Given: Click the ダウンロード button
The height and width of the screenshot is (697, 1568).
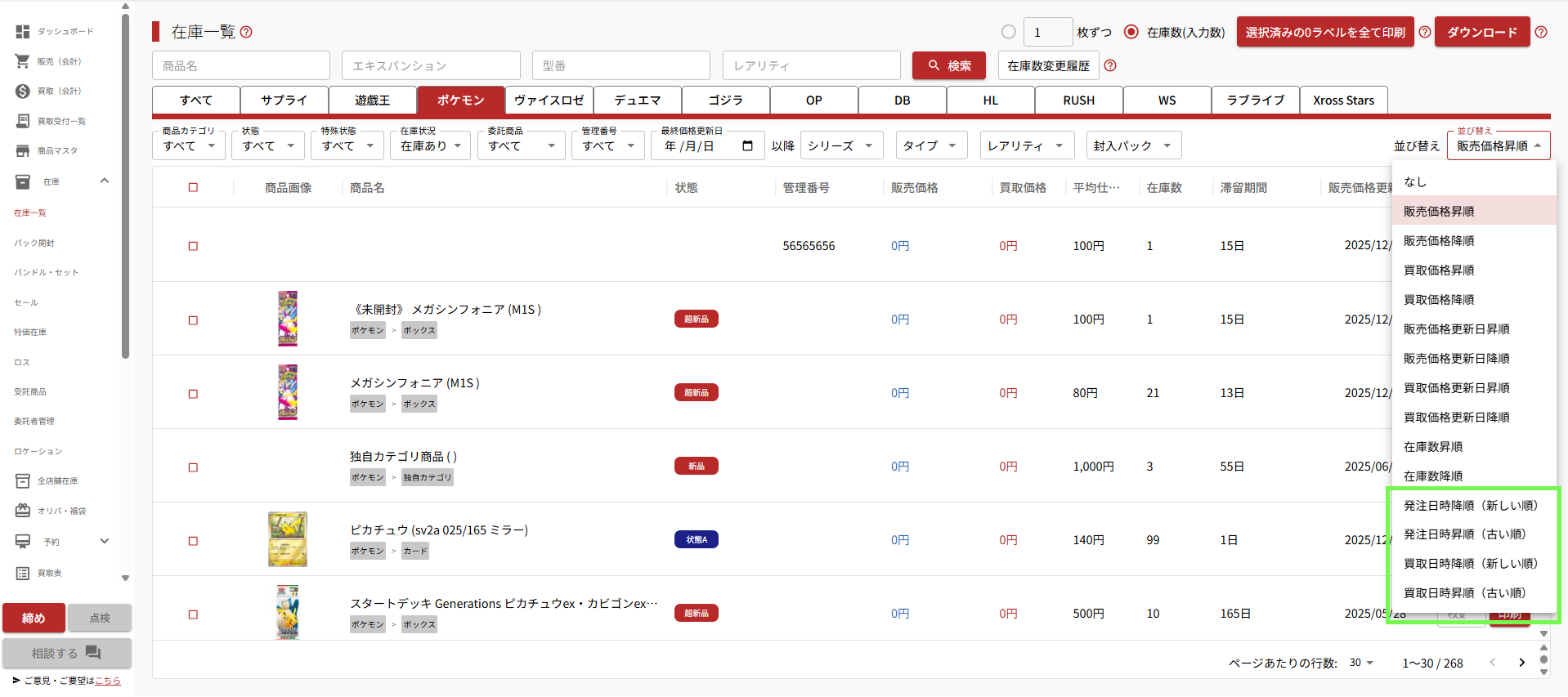Looking at the screenshot, I should (1481, 32).
